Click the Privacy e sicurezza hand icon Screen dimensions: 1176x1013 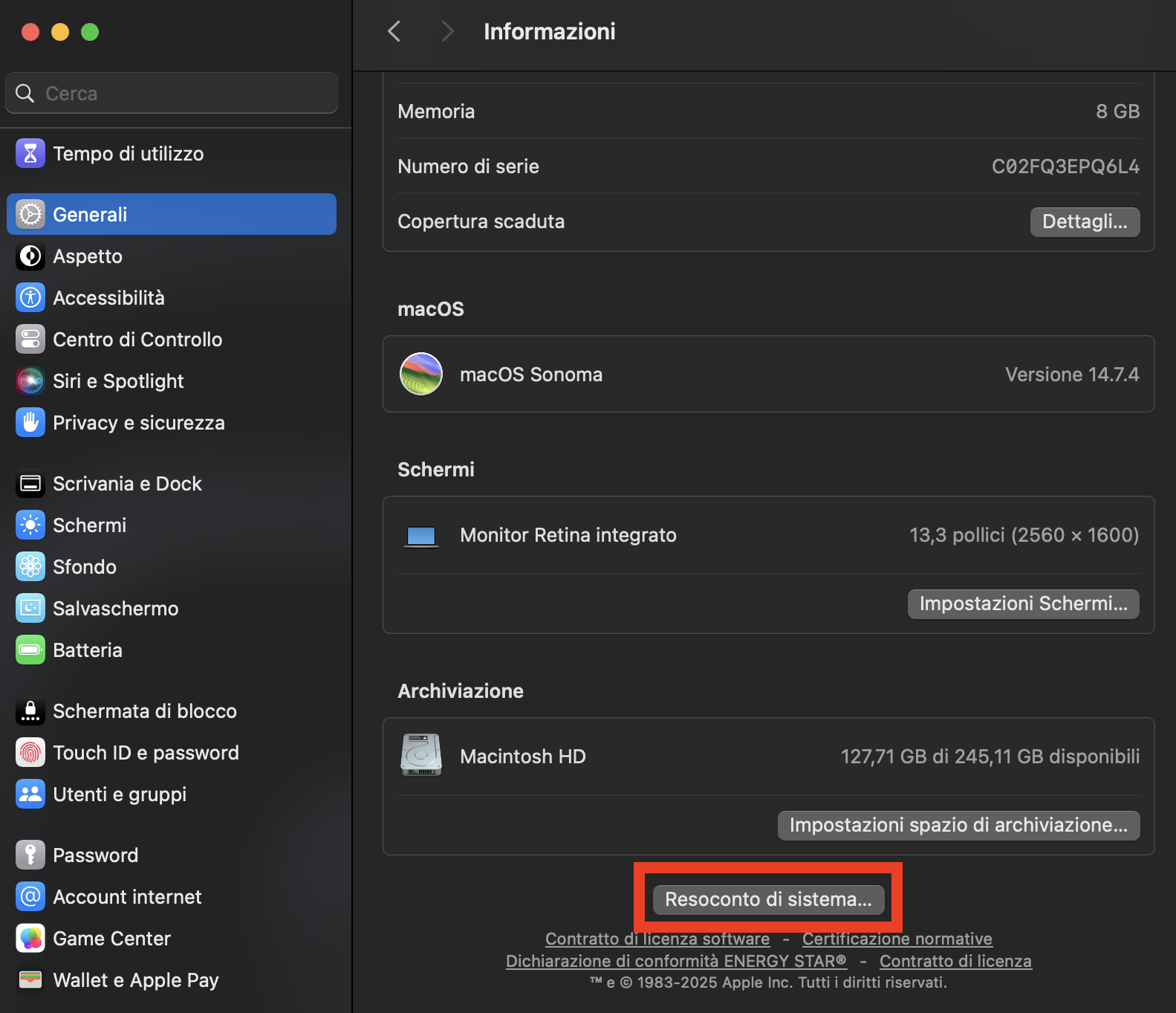[x=30, y=423]
